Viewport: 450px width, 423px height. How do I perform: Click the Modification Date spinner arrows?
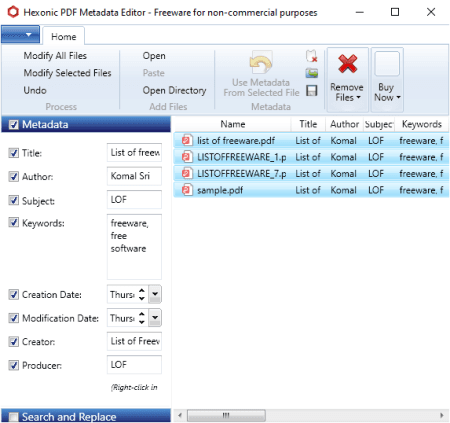[x=142, y=318]
